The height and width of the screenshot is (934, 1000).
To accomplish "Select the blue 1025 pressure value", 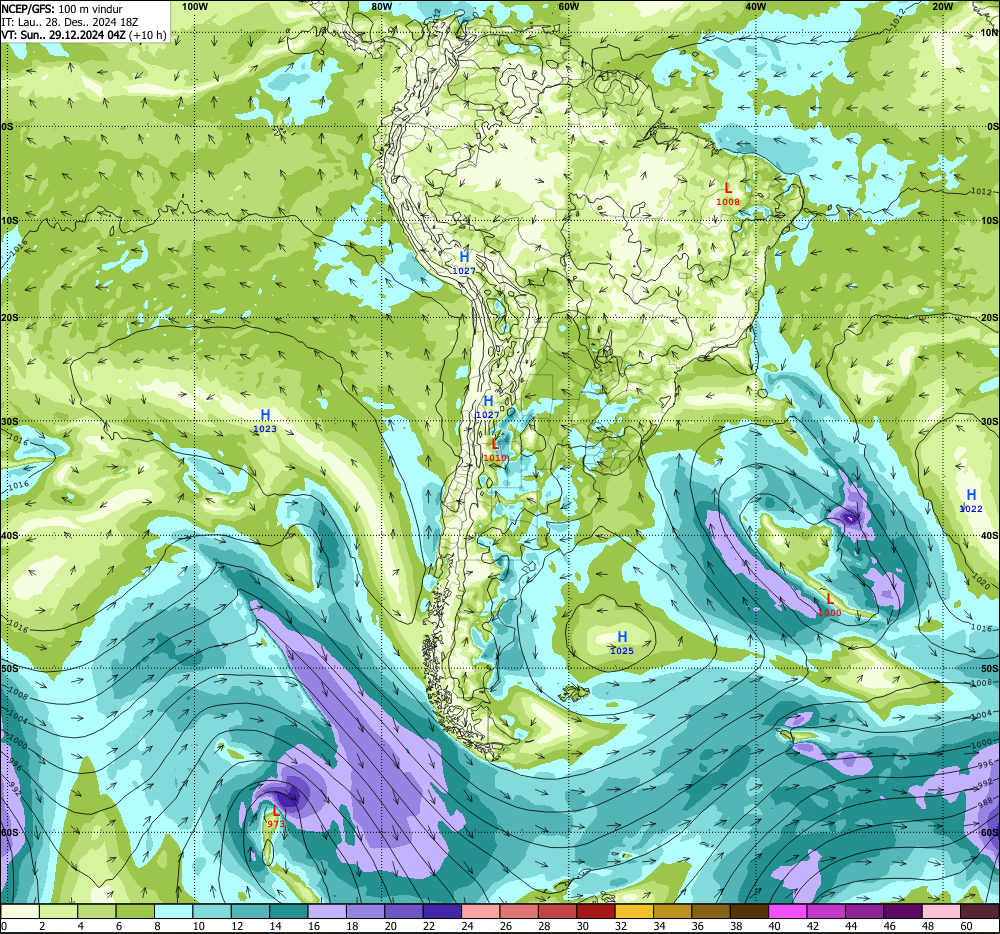I will (x=622, y=651).
